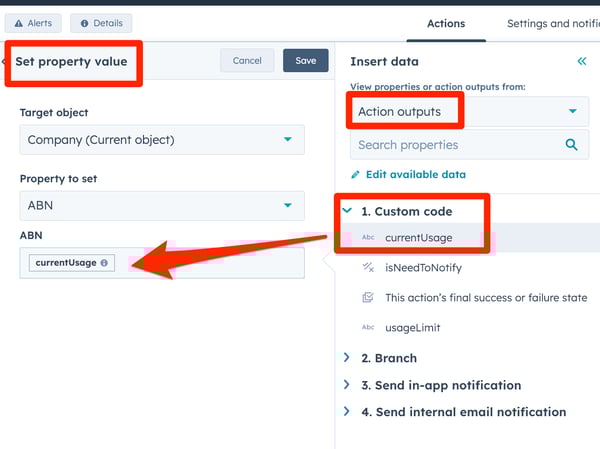Click the info icon on currentUsage token

[104, 263]
